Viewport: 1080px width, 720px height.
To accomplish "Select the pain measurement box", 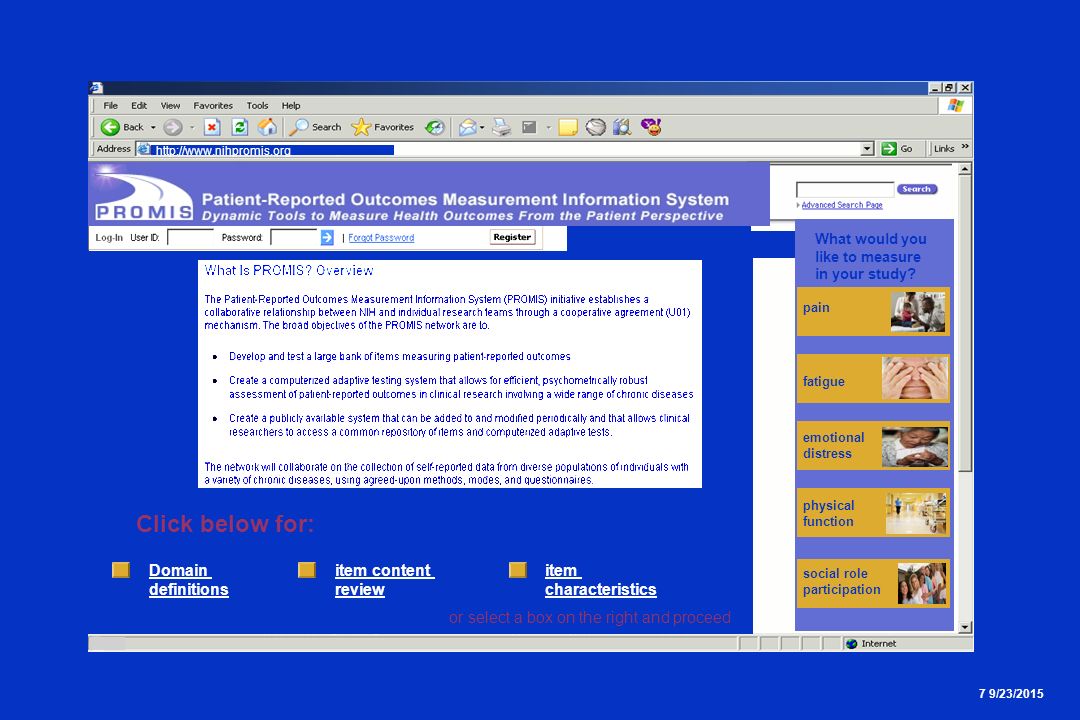I will (x=873, y=311).
